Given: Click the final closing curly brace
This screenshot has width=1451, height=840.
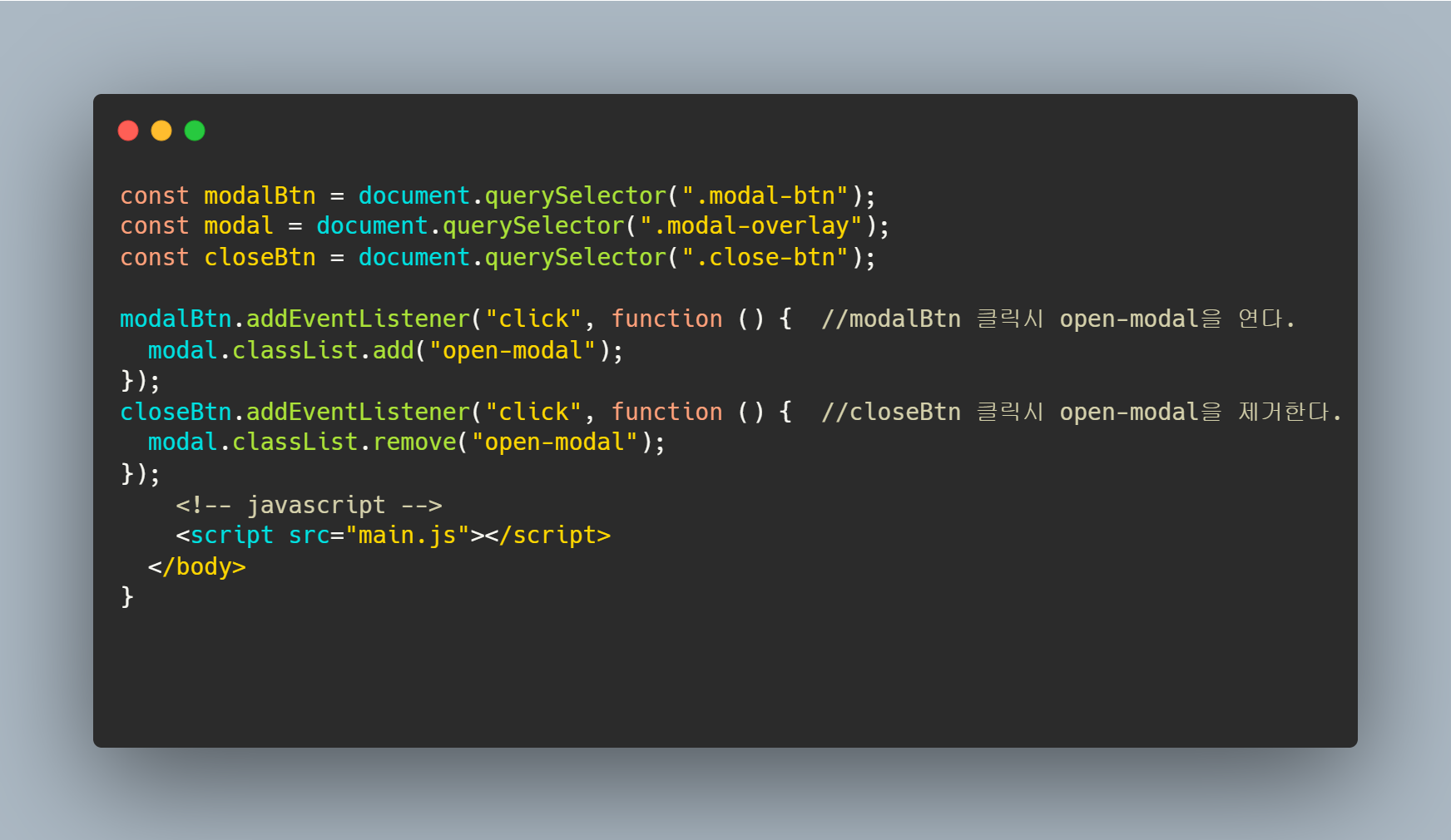Looking at the screenshot, I should tap(127, 597).
